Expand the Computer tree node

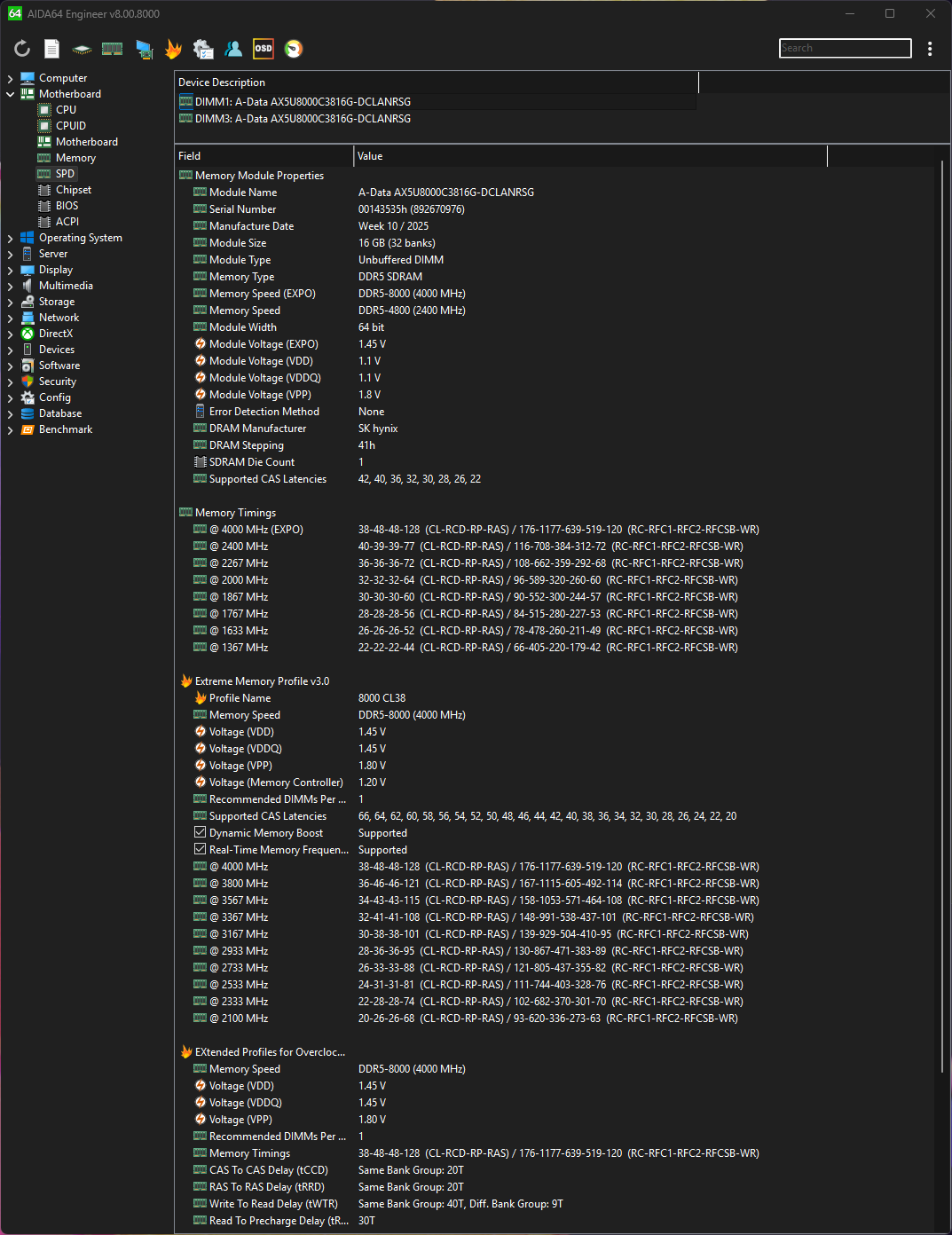pyautogui.click(x=10, y=78)
